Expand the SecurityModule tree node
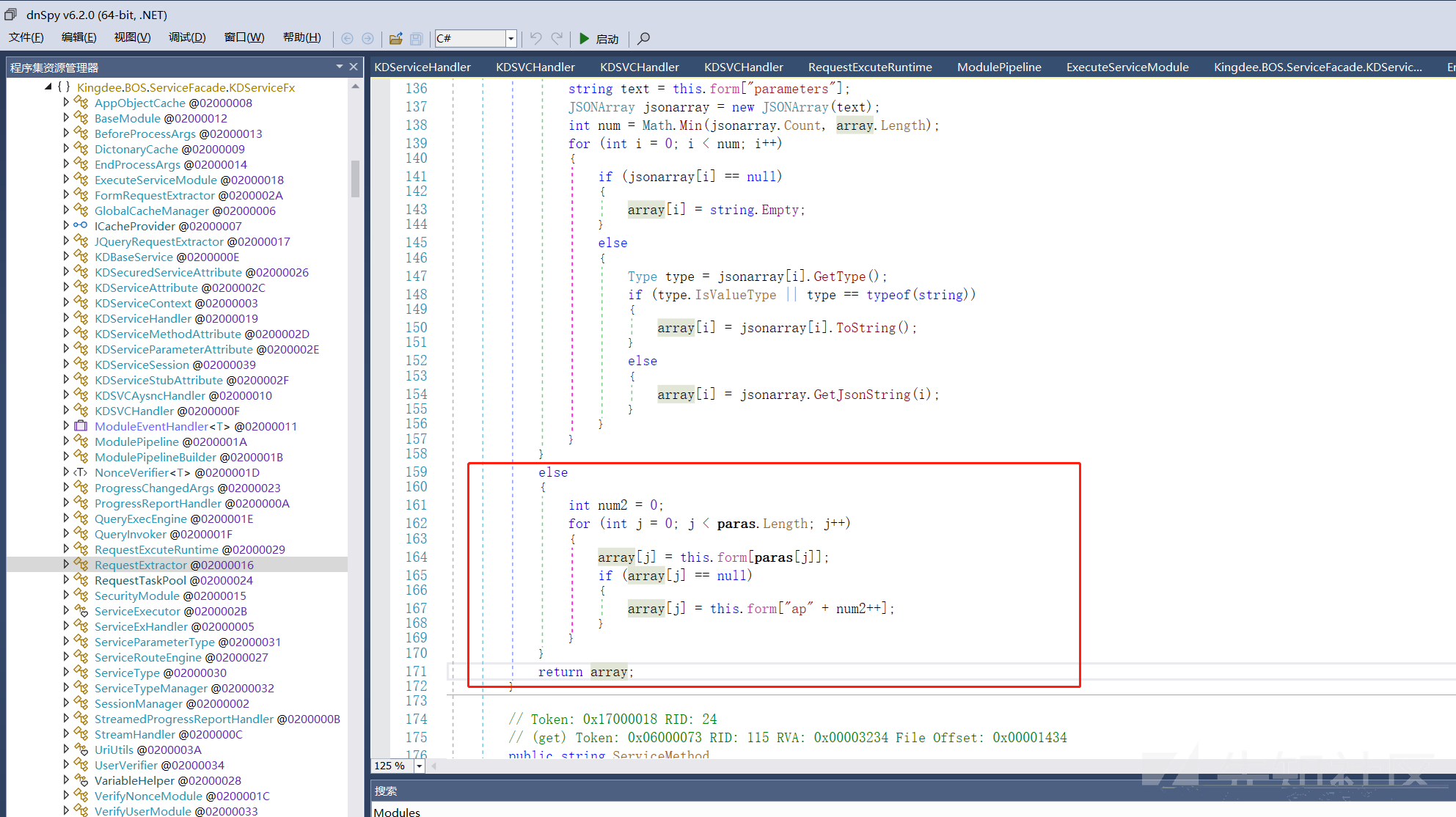 tap(66, 596)
